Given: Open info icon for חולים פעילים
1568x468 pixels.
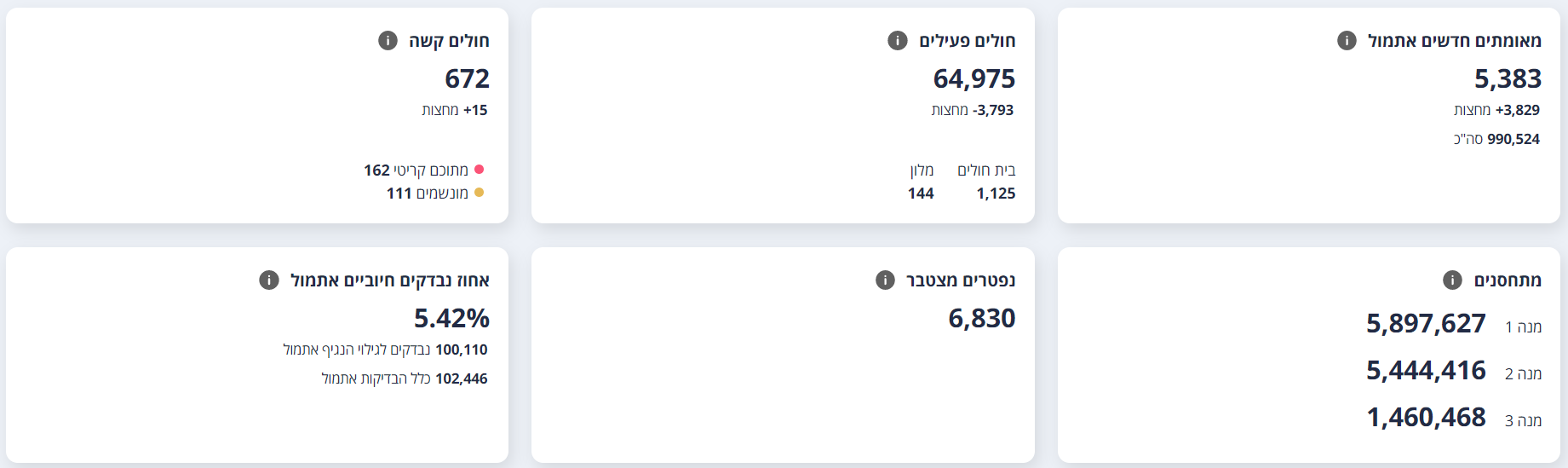Looking at the screenshot, I should [x=898, y=40].
